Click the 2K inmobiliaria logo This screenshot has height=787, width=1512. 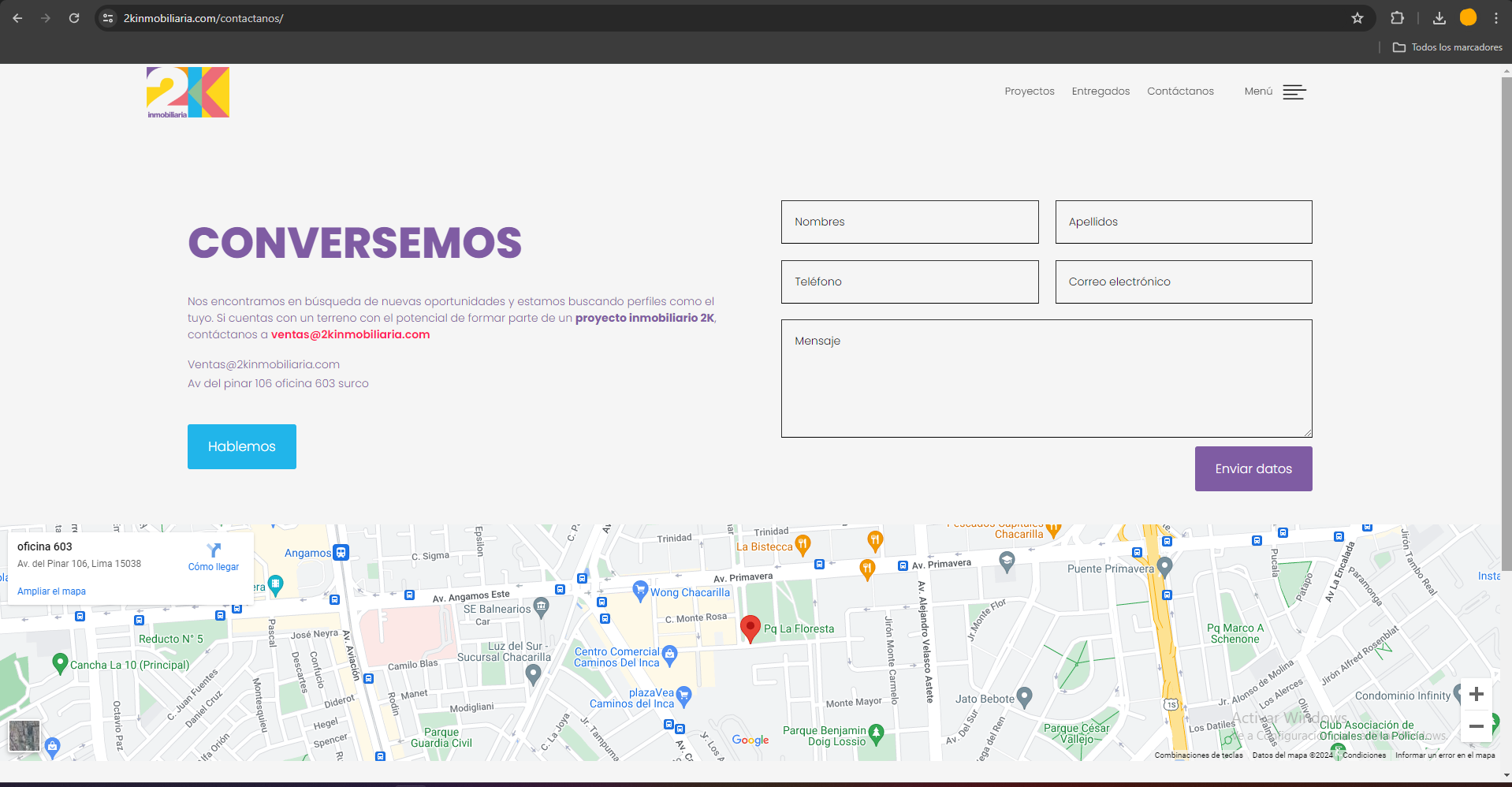pyautogui.click(x=188, y=93)
